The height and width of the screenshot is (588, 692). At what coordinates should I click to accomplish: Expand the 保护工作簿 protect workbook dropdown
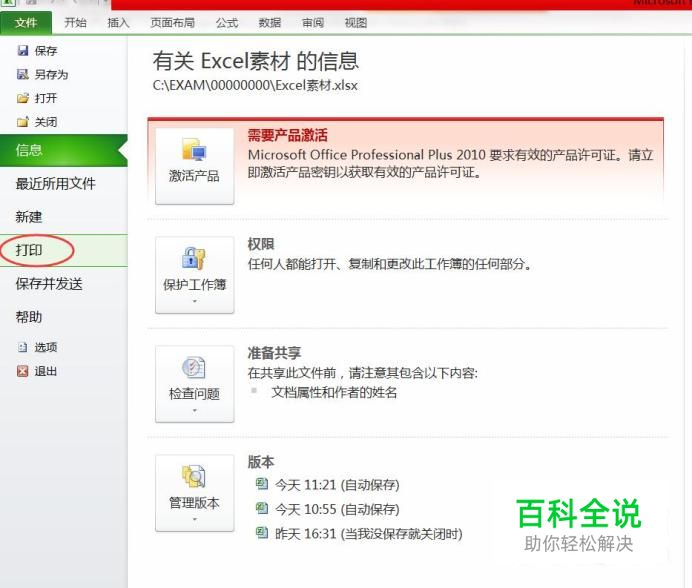[x=195, y=275]
